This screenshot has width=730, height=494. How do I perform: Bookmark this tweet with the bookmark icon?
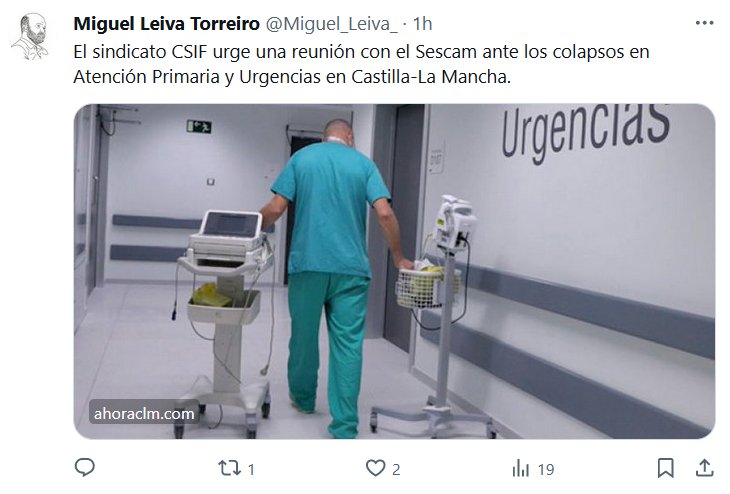click(x=666, y=468)
